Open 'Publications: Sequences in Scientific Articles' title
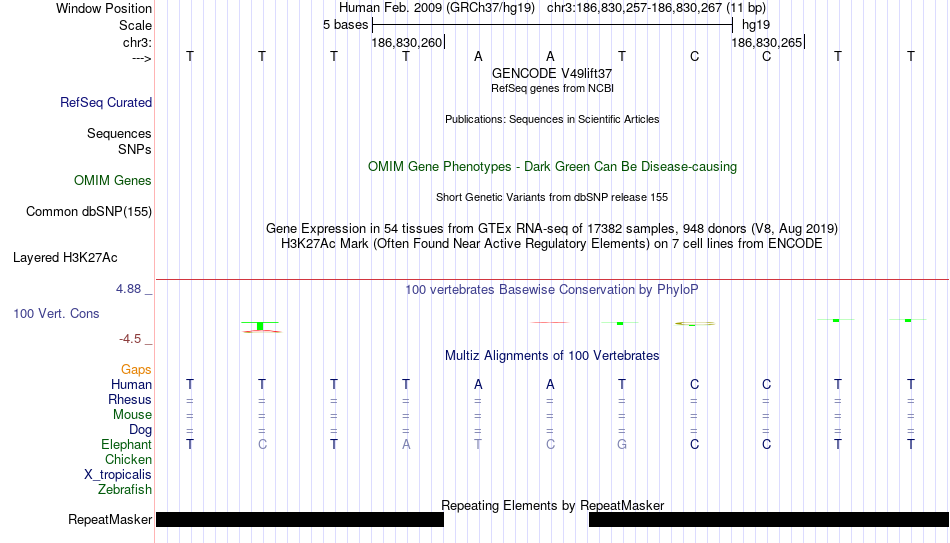This screenshot has width=950, height=543. coord(552,119)
